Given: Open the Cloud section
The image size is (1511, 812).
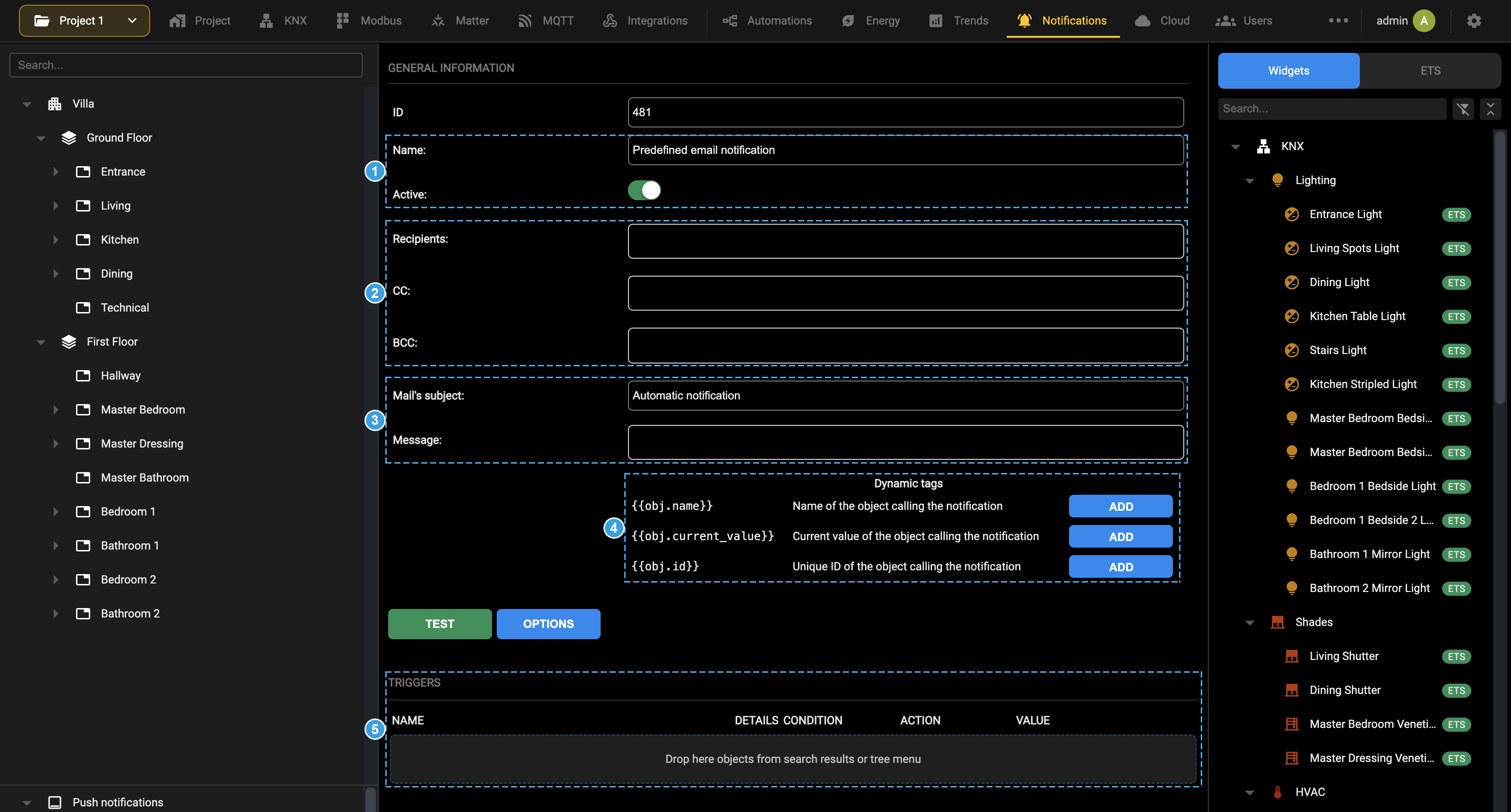Looking at the screenshot, I should pyautogui.click(x=1162, y=20).
